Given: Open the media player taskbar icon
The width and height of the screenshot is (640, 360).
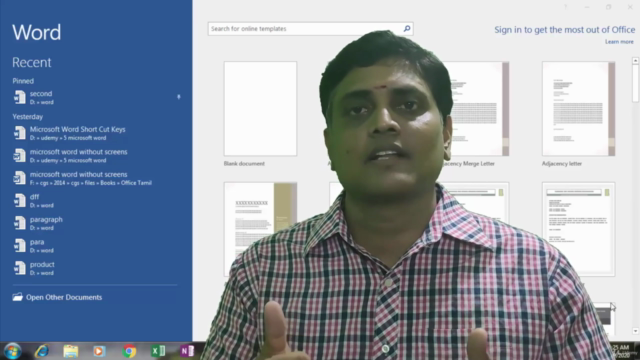Looking at the screenshot, I should pyautogui.click(x=99, y=351).
